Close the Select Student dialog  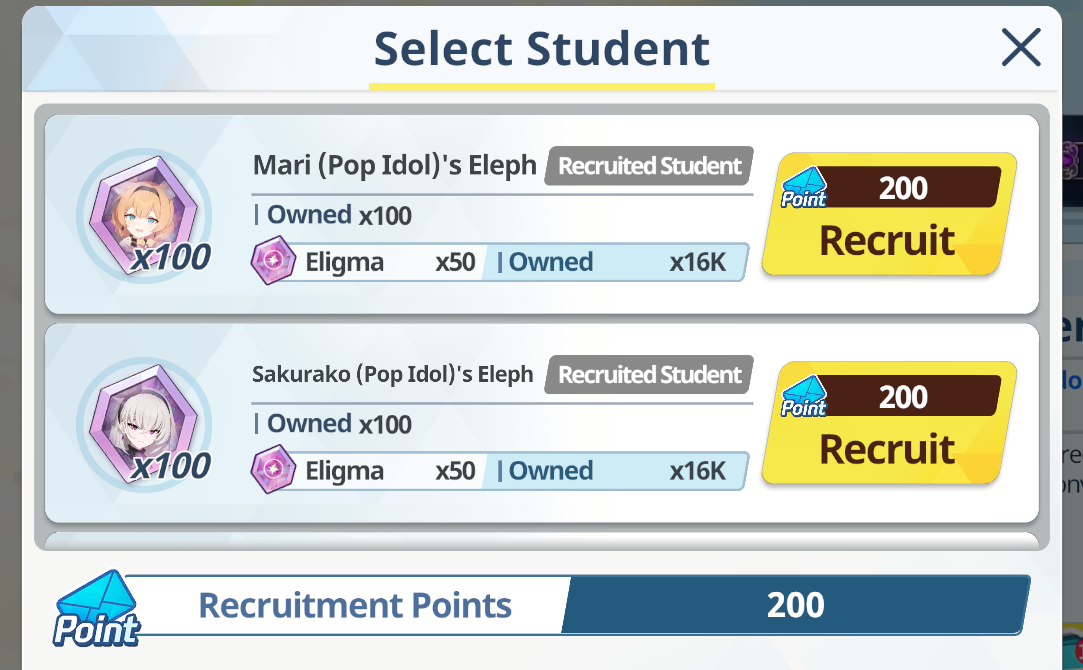pos(1021,48)
